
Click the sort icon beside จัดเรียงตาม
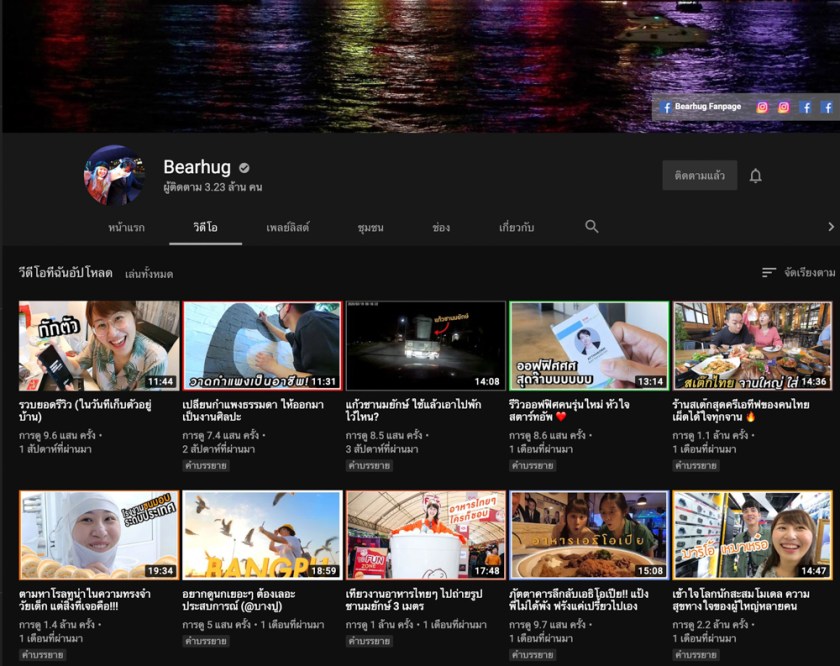768,272
